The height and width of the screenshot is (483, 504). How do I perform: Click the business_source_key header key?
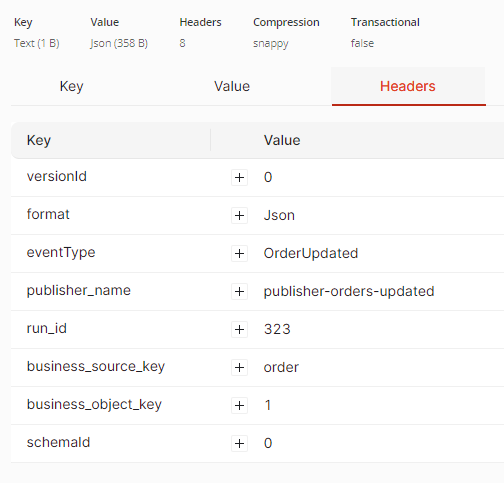pyautogui.click(x=96, y=367)
